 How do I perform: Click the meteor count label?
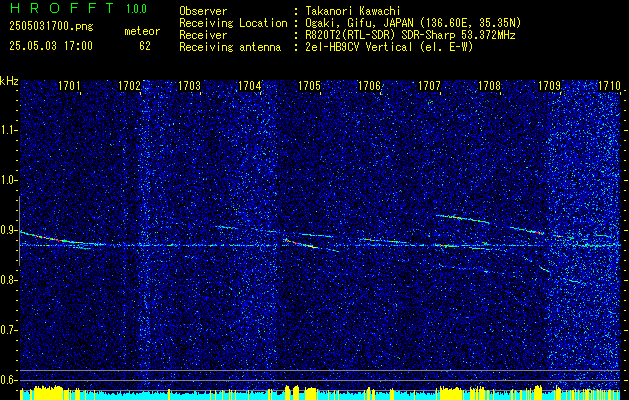tap(142, 31)
